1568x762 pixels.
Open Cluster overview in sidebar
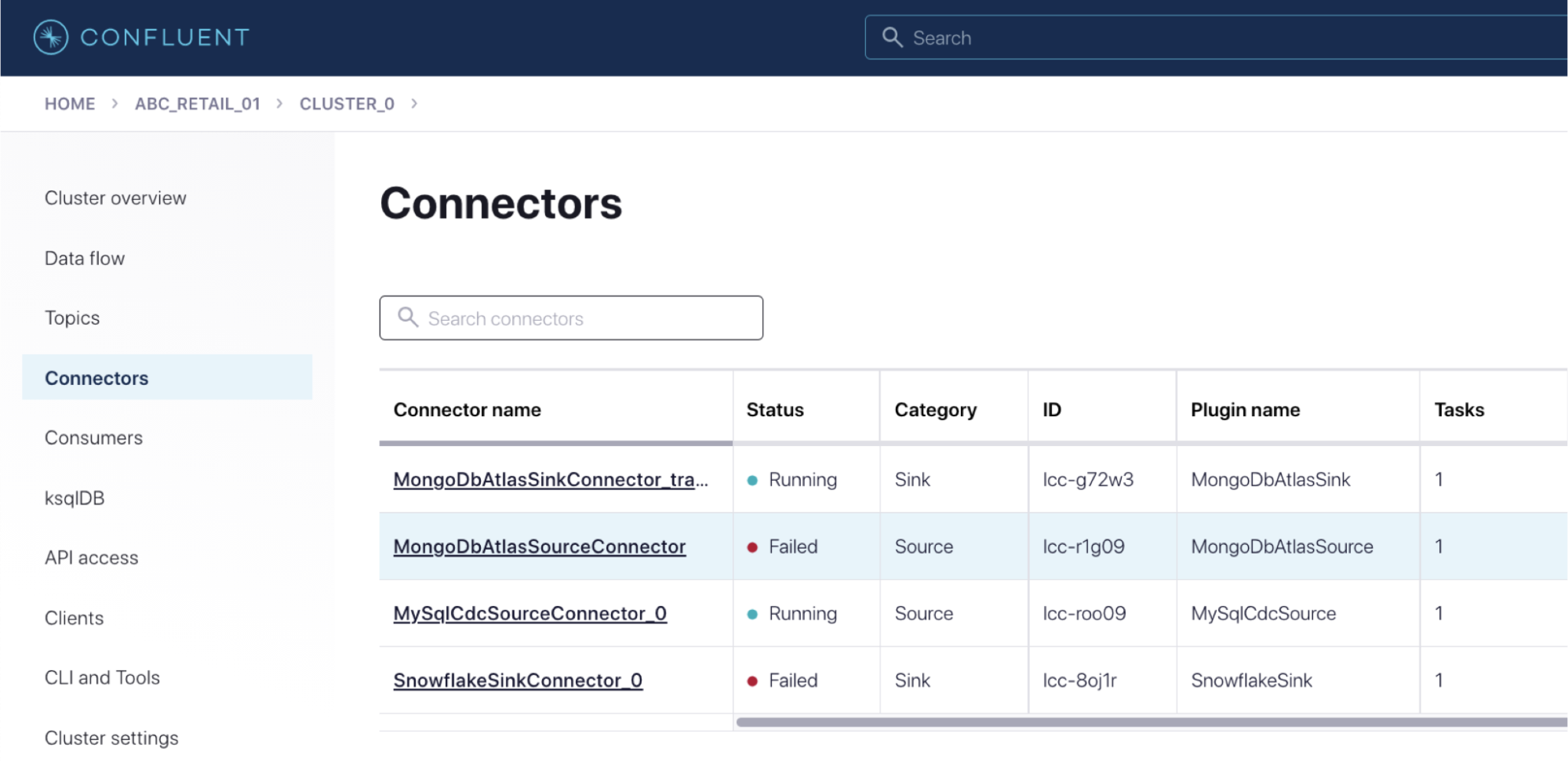click(115, 198)
